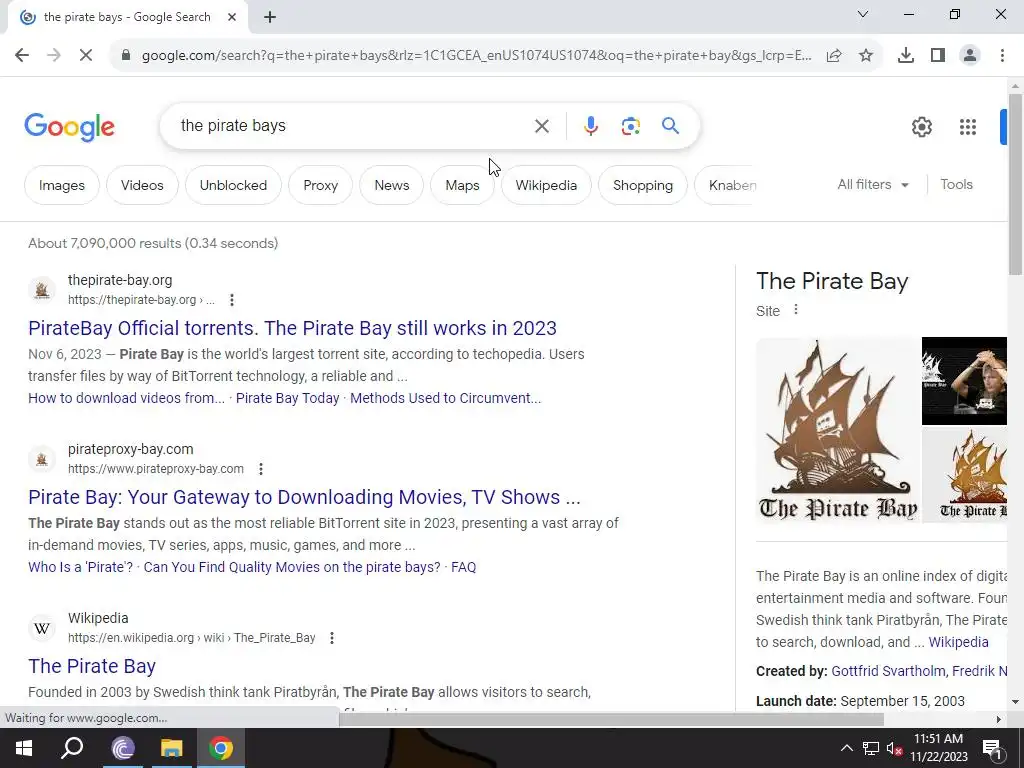Open Google apps grid
This screenshot has width=1024, height=768.
click(x=968, y=127)
